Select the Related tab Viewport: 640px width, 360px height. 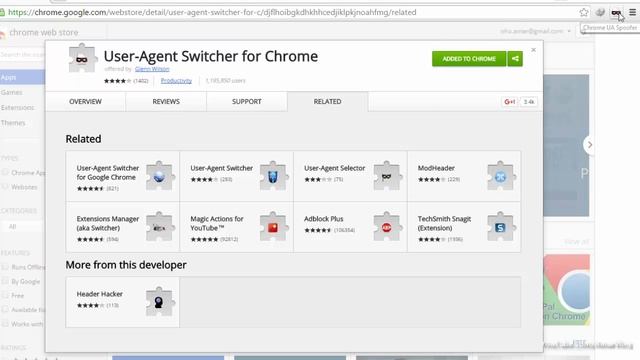pos(327,102)
